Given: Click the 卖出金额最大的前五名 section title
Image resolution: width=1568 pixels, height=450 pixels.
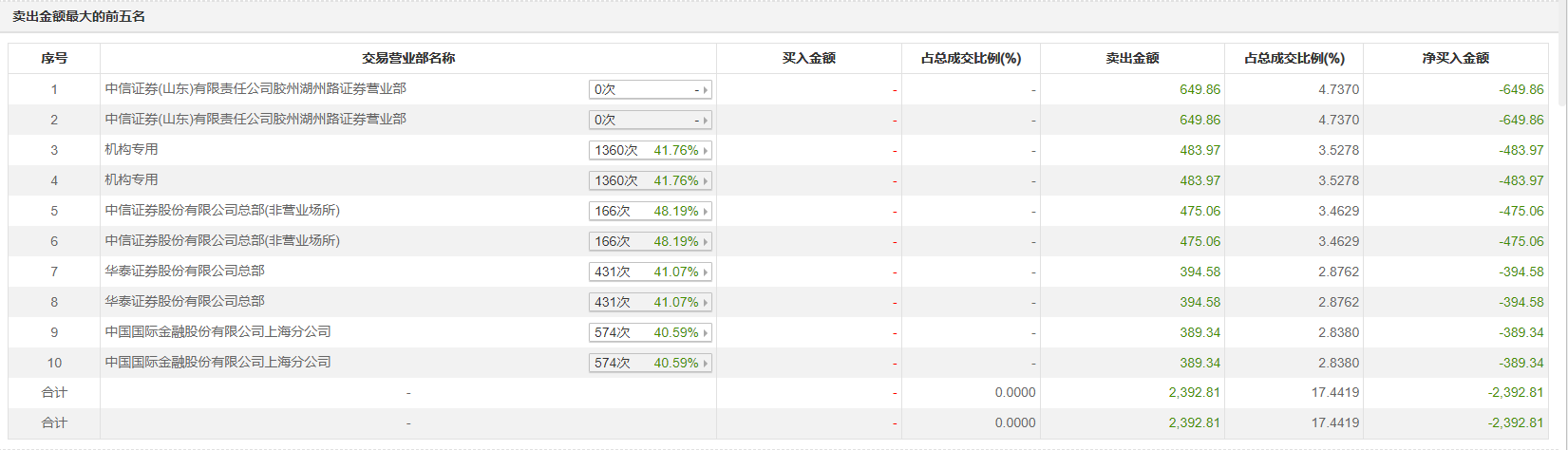Looking at the screenshot, I should click(79, 17).
